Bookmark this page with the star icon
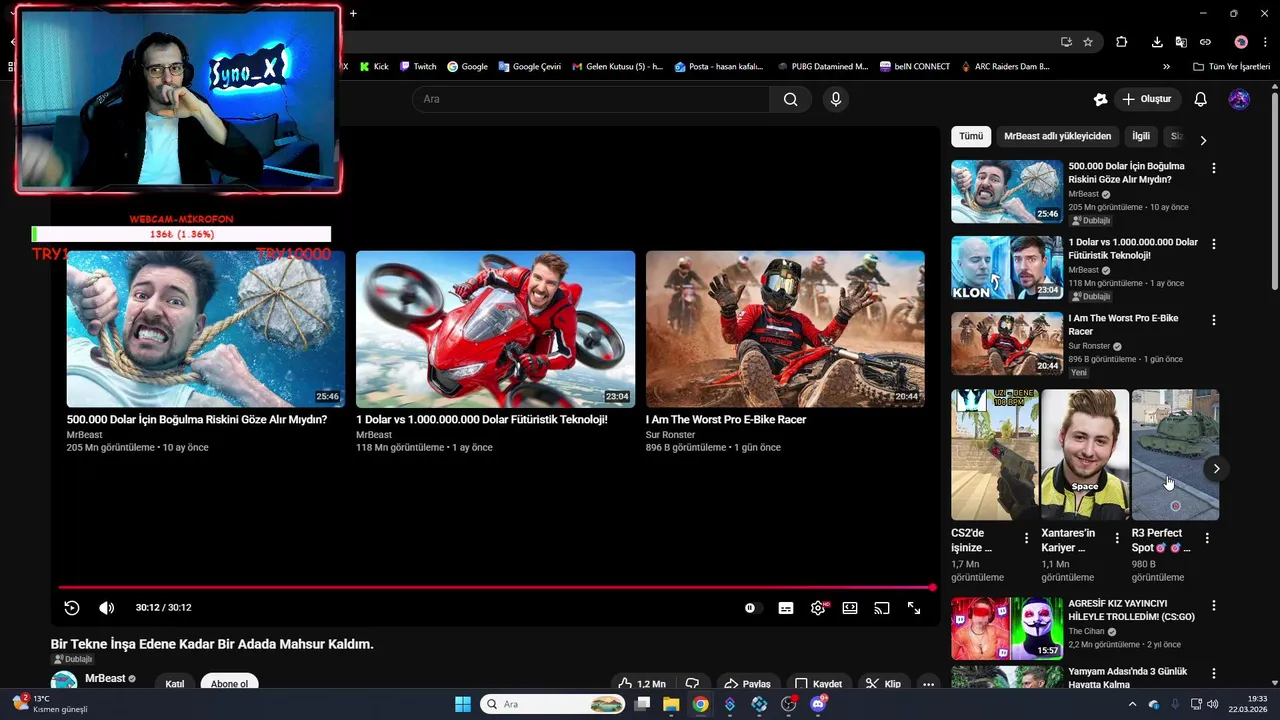 pos(1088,42)
